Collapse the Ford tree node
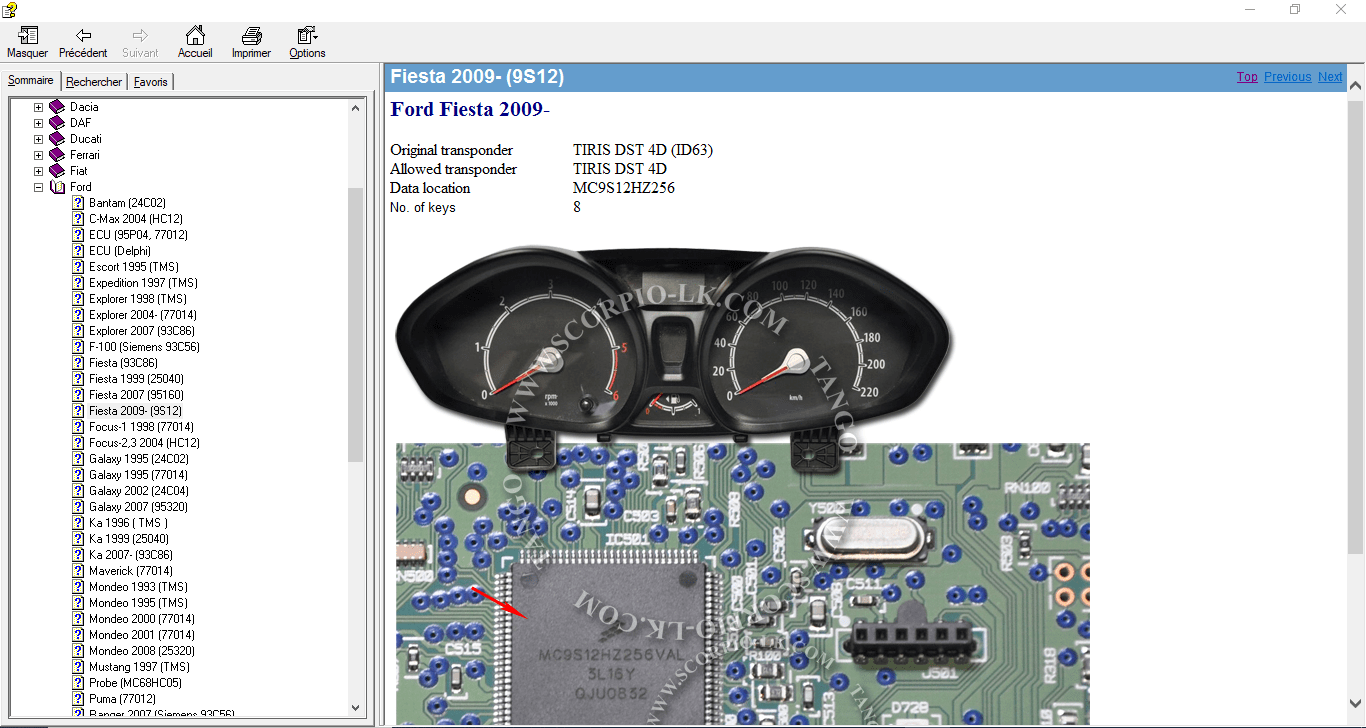 pos(38,186)
